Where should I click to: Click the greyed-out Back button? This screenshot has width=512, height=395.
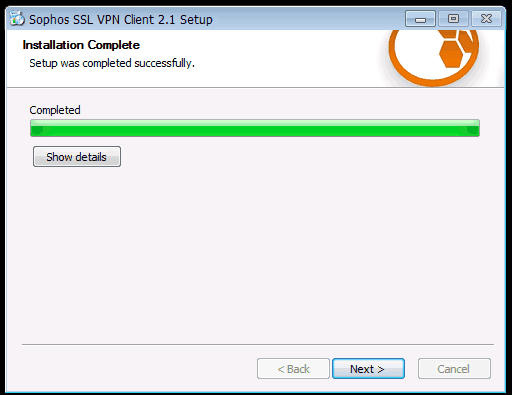(293, 369)
